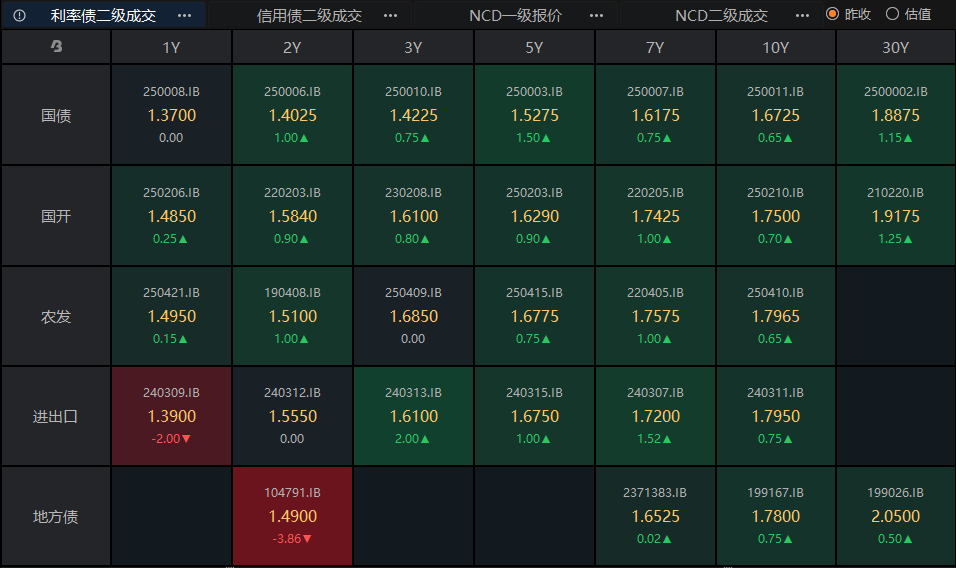The image size is (956, 568).
Task: Click the 30Y column header
Action: [896, 47]
